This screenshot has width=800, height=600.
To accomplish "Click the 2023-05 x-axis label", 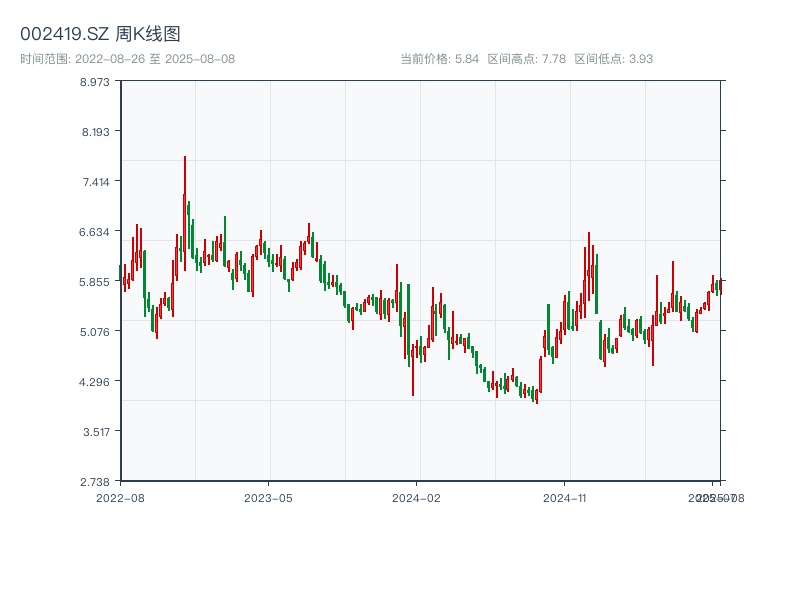I will click(x=268, y=498).
